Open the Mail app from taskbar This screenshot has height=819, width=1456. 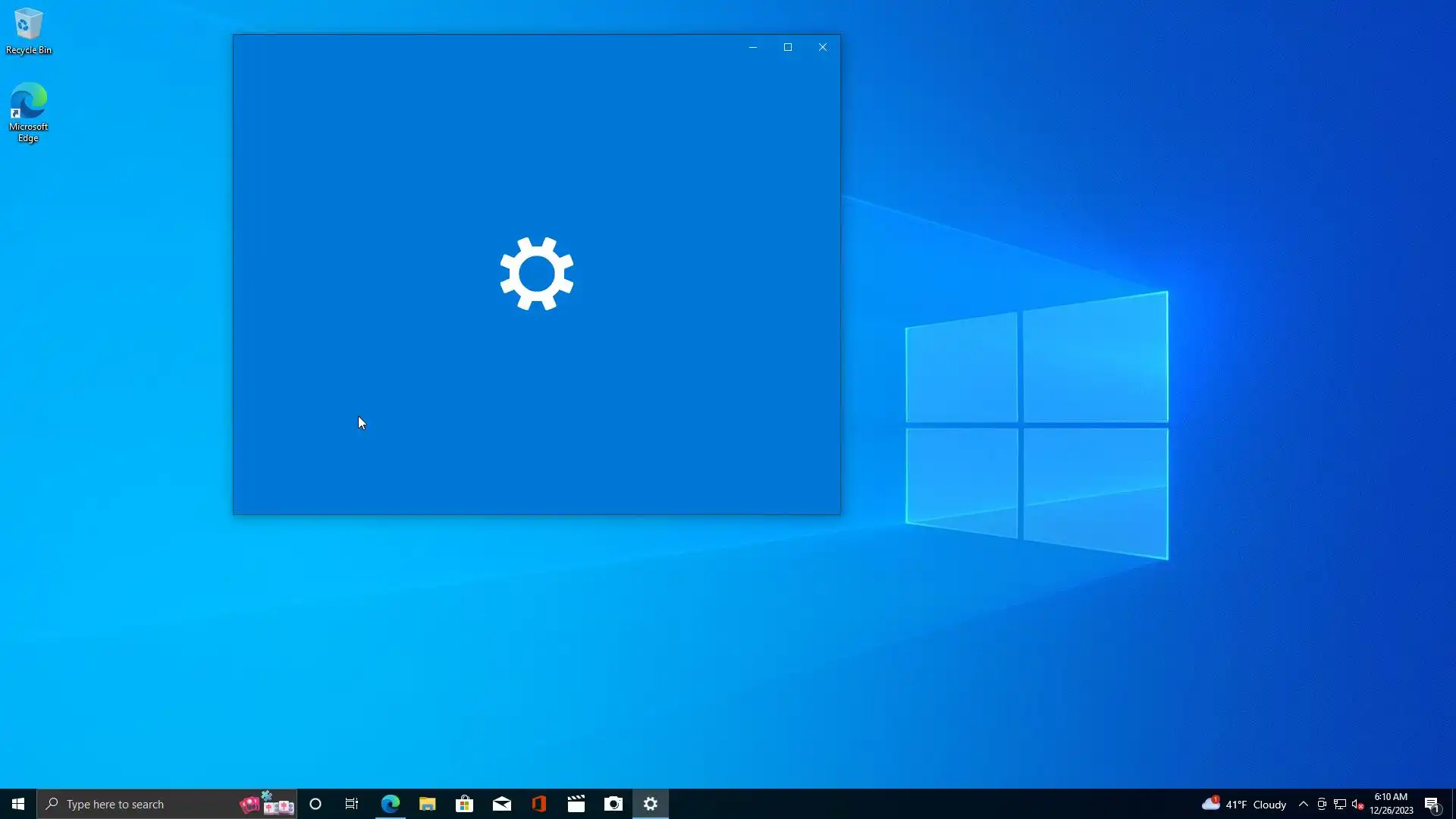click(x=501, y=804)
